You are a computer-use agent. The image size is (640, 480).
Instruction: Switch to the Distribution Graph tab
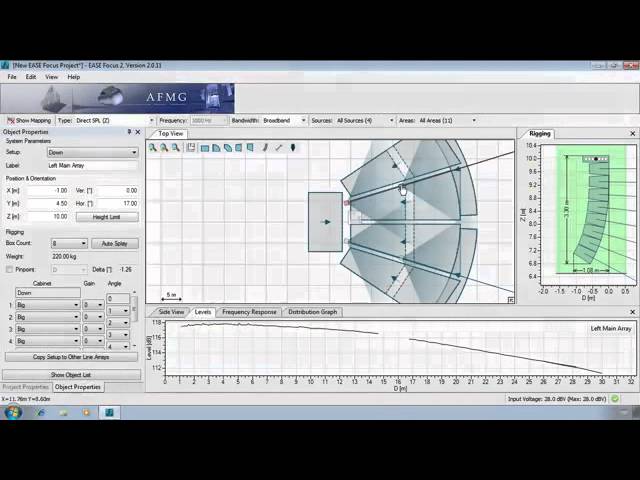313,312
